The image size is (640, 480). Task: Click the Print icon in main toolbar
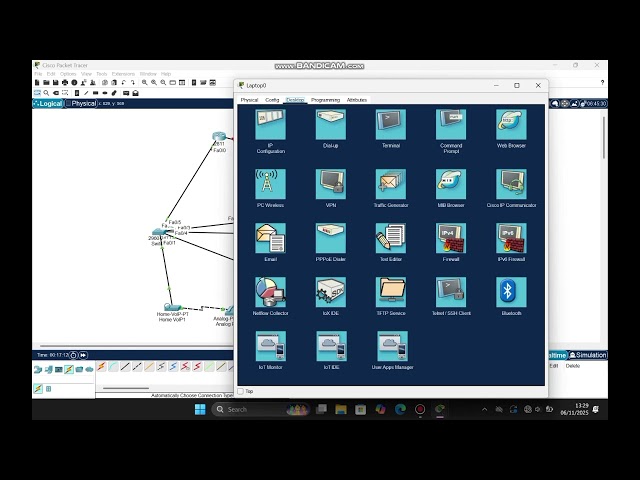pos(65,82)
